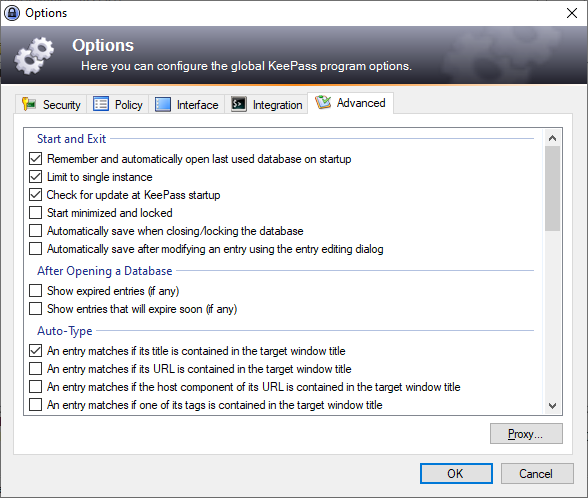Image resolution: width=588 pixels, height=498 pixels.
Task: Check entry matches if host component of URL
Action: (36, 387)
